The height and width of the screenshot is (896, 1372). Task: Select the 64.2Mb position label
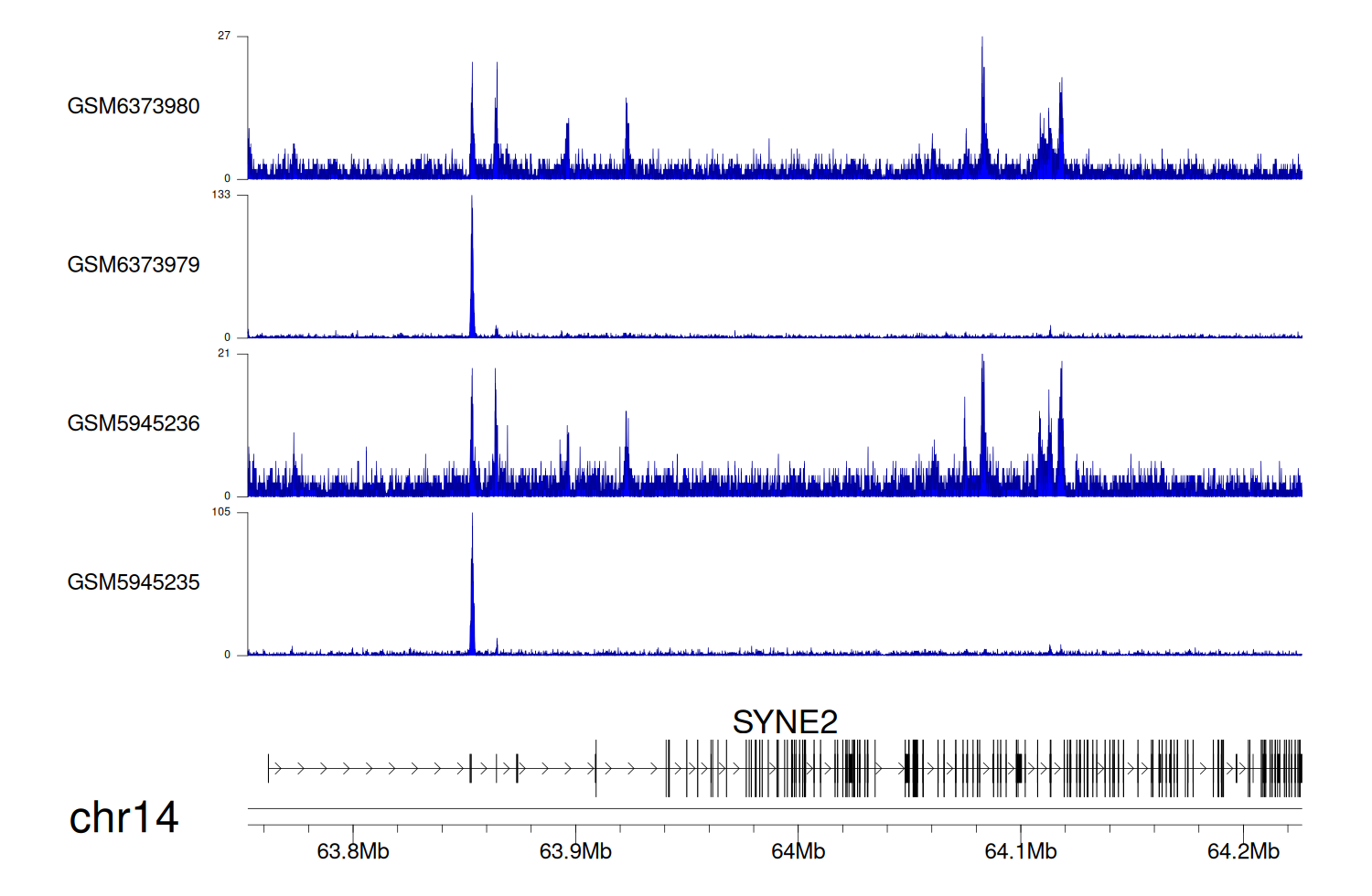click(x=1243, y=851)
